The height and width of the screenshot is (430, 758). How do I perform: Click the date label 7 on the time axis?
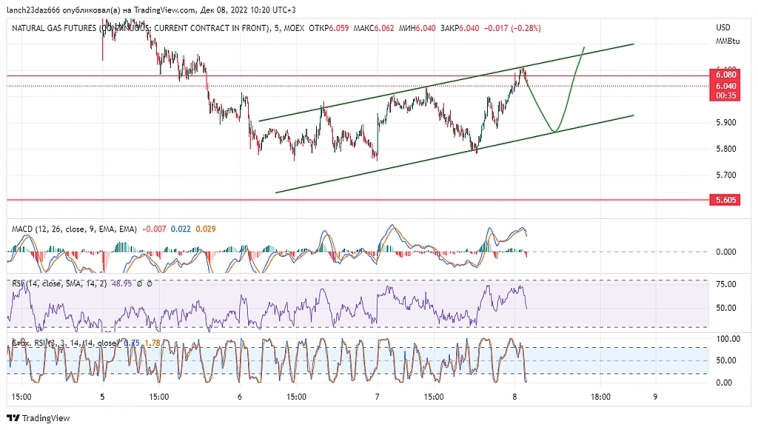377,397
